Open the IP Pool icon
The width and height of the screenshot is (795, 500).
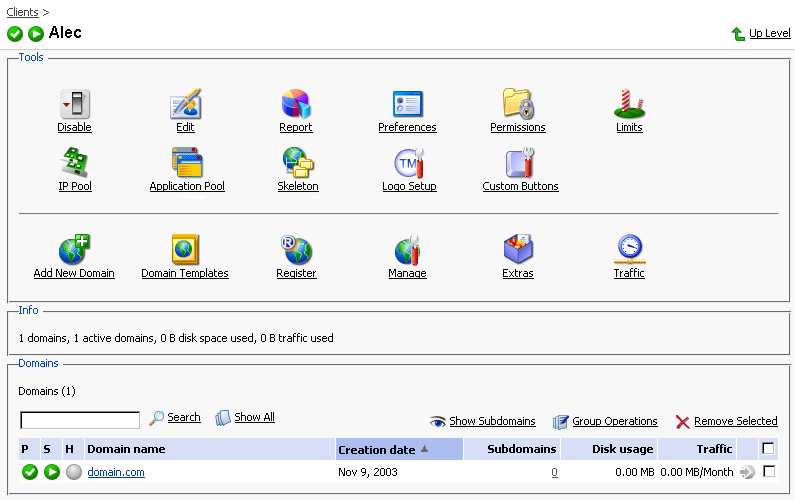pyautogui.click(x=74, y=163)
